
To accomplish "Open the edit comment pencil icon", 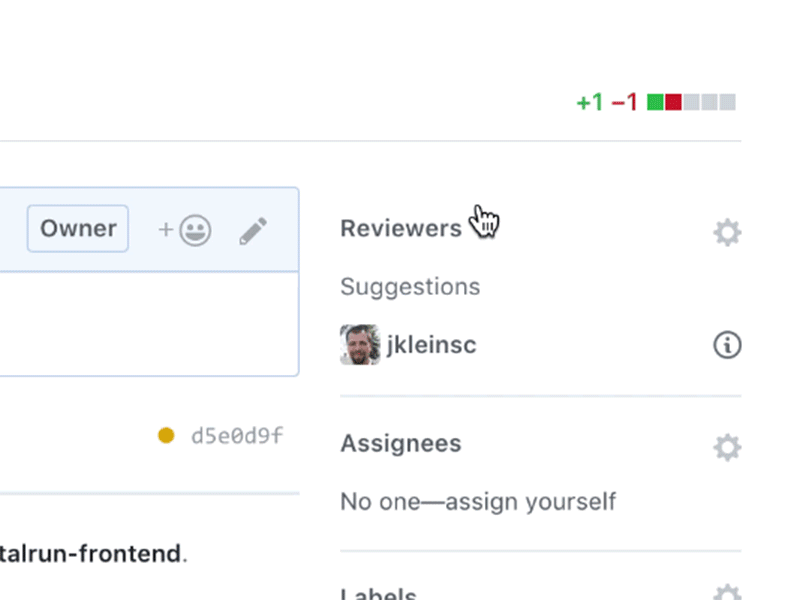I will 253,229.
